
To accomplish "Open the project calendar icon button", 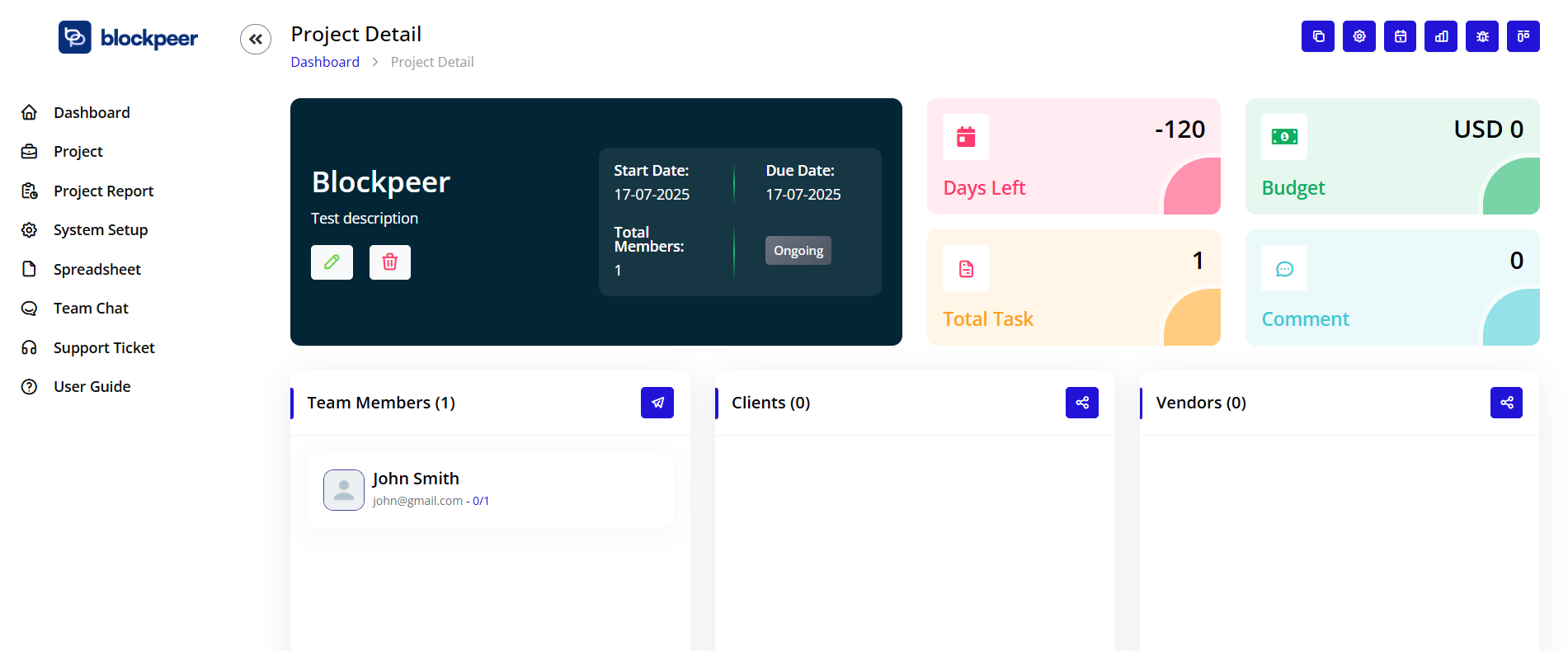I will click(1400, 36).
